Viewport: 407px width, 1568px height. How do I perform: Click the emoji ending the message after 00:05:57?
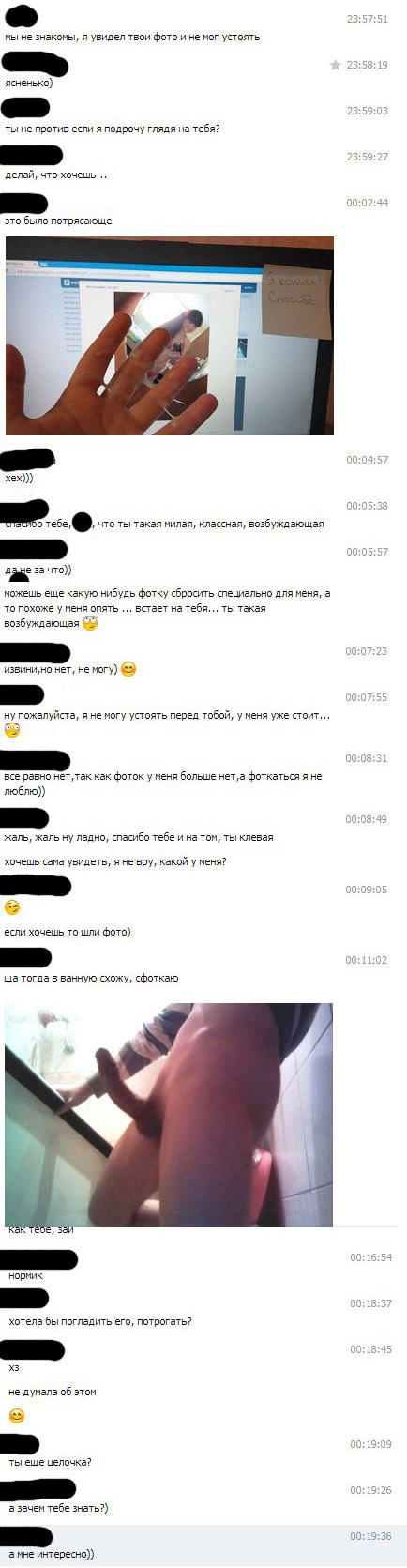point(90,623)
